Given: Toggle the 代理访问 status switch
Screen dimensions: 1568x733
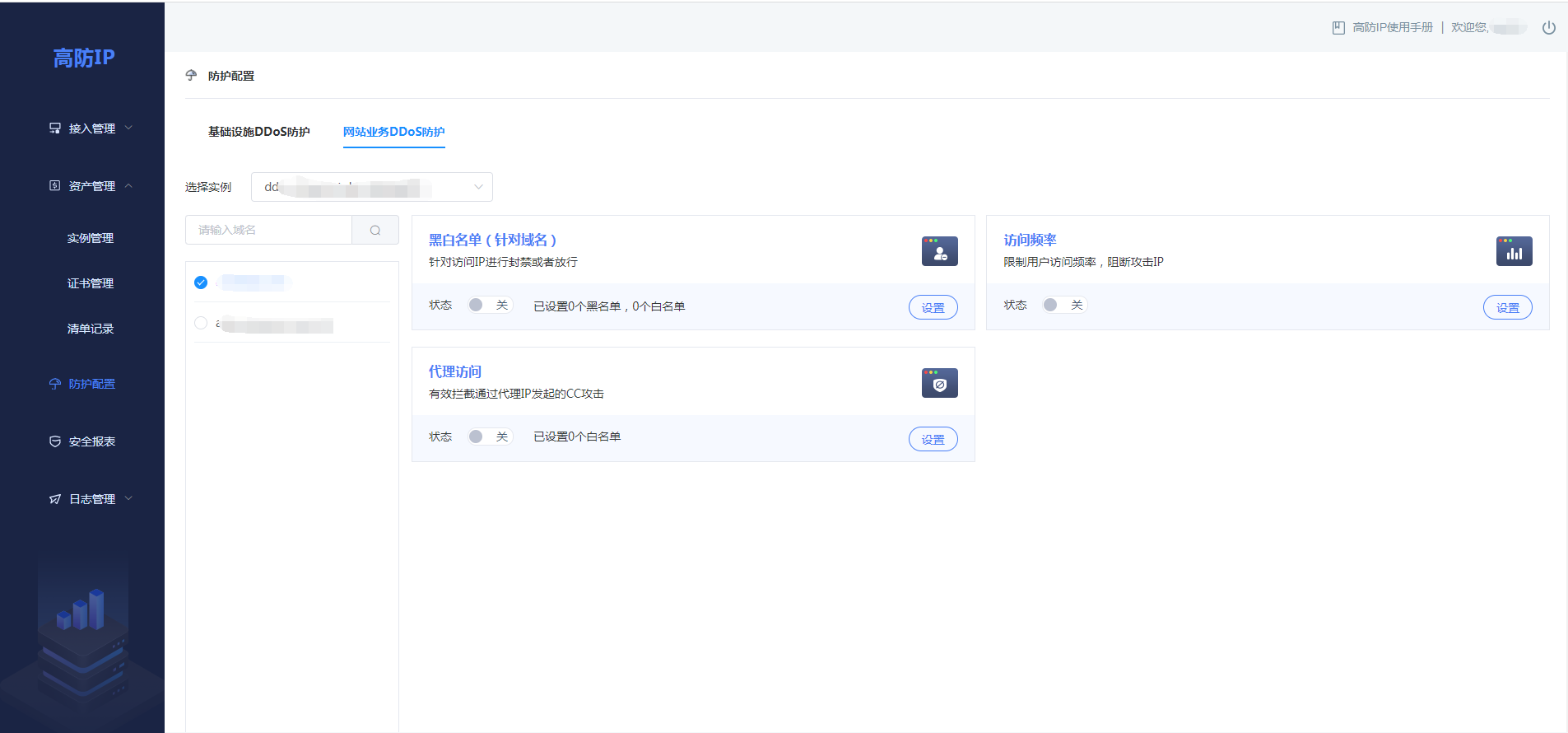Looking at the screenshot, I should point(490,437).
